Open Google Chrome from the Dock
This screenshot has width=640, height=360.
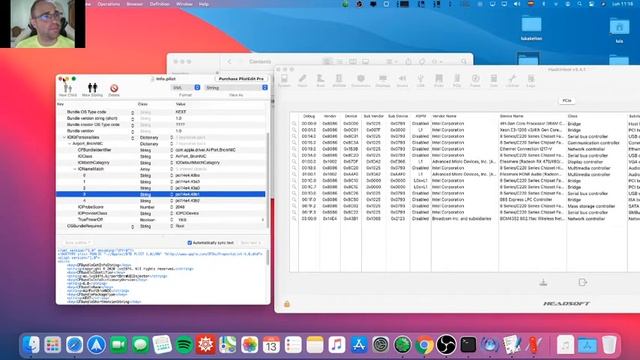click(424, 345)
